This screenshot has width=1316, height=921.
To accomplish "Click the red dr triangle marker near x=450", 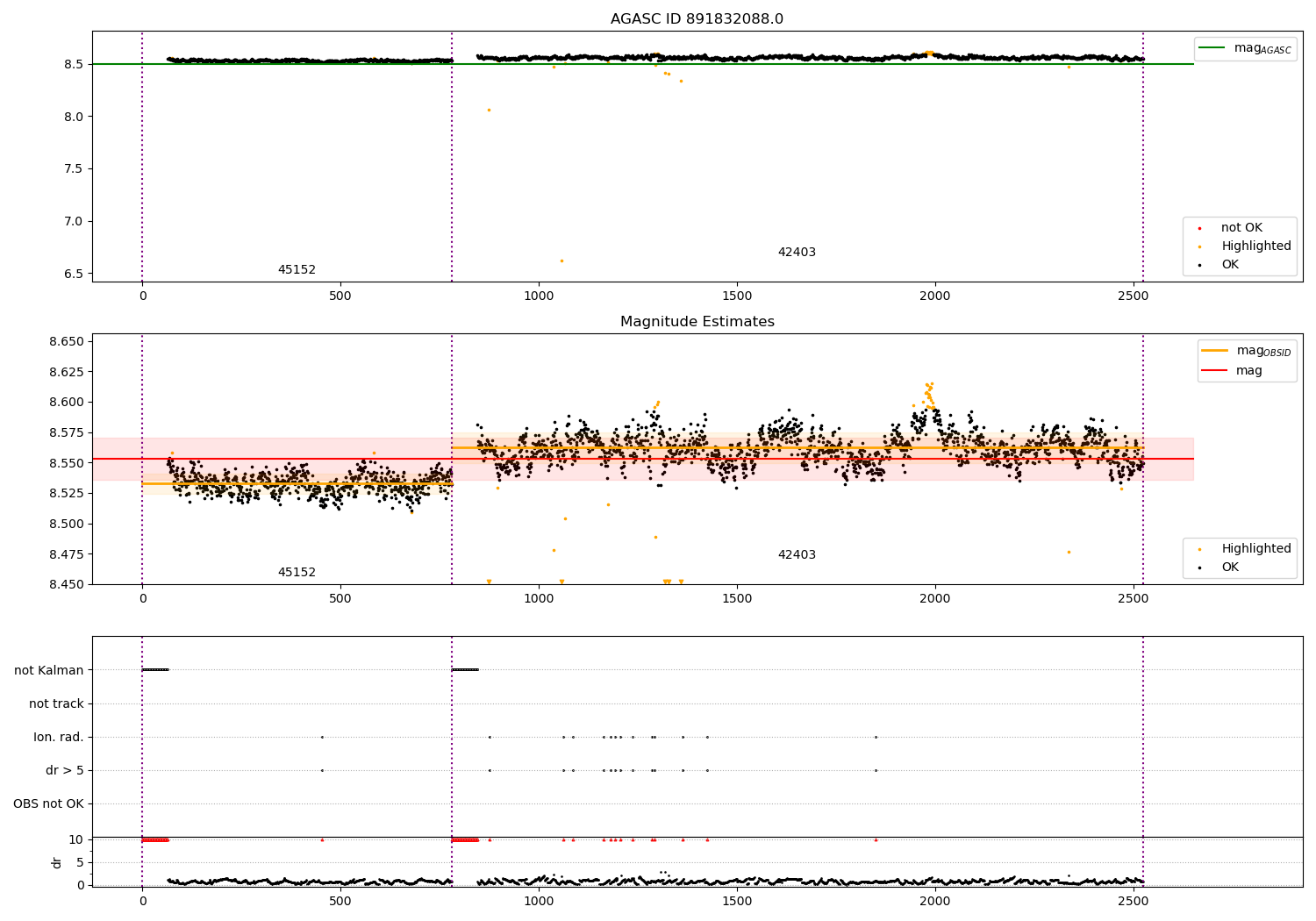I will click(322, 839).
